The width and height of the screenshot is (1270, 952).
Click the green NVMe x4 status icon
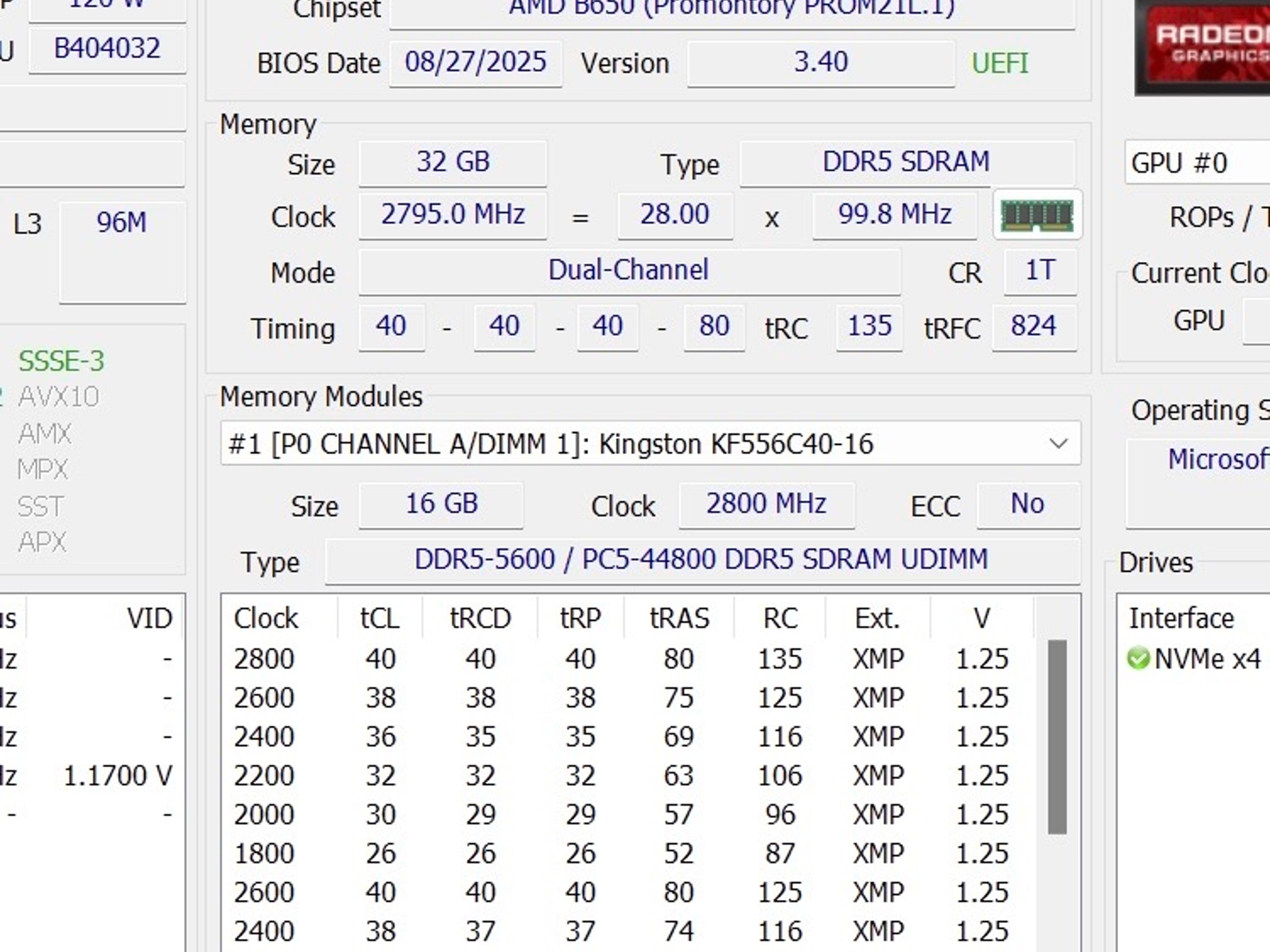tap(1139, 658)
